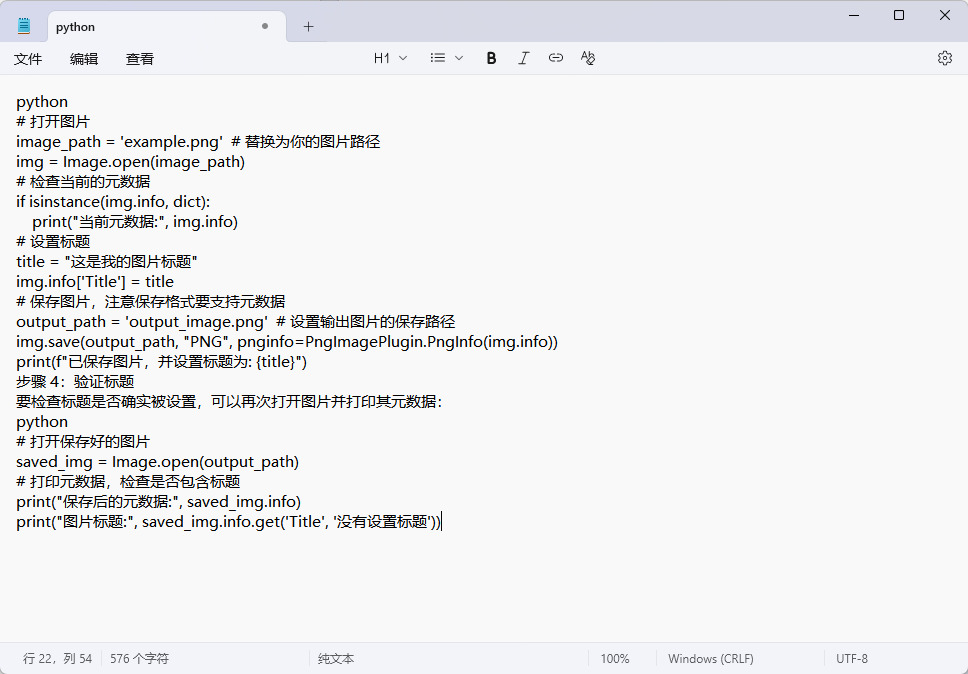Click the comment # 保存图片，注意保存格式要支持元数据
Viewport: 968px width, 674px height.
tap(151, 301)
